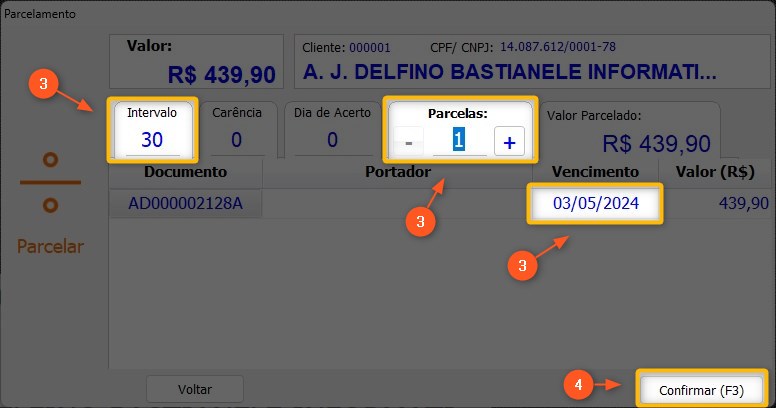776x408 pixels.
Task: Click the empty Portador cell in the row
Action: [x=397, y=204]
